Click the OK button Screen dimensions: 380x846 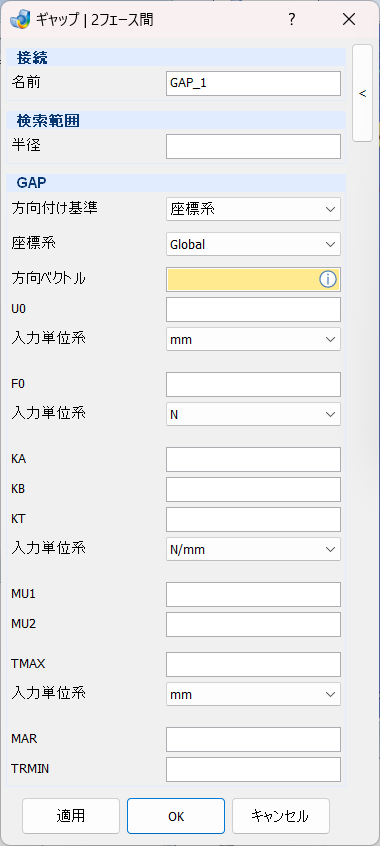tap(176, 816)
